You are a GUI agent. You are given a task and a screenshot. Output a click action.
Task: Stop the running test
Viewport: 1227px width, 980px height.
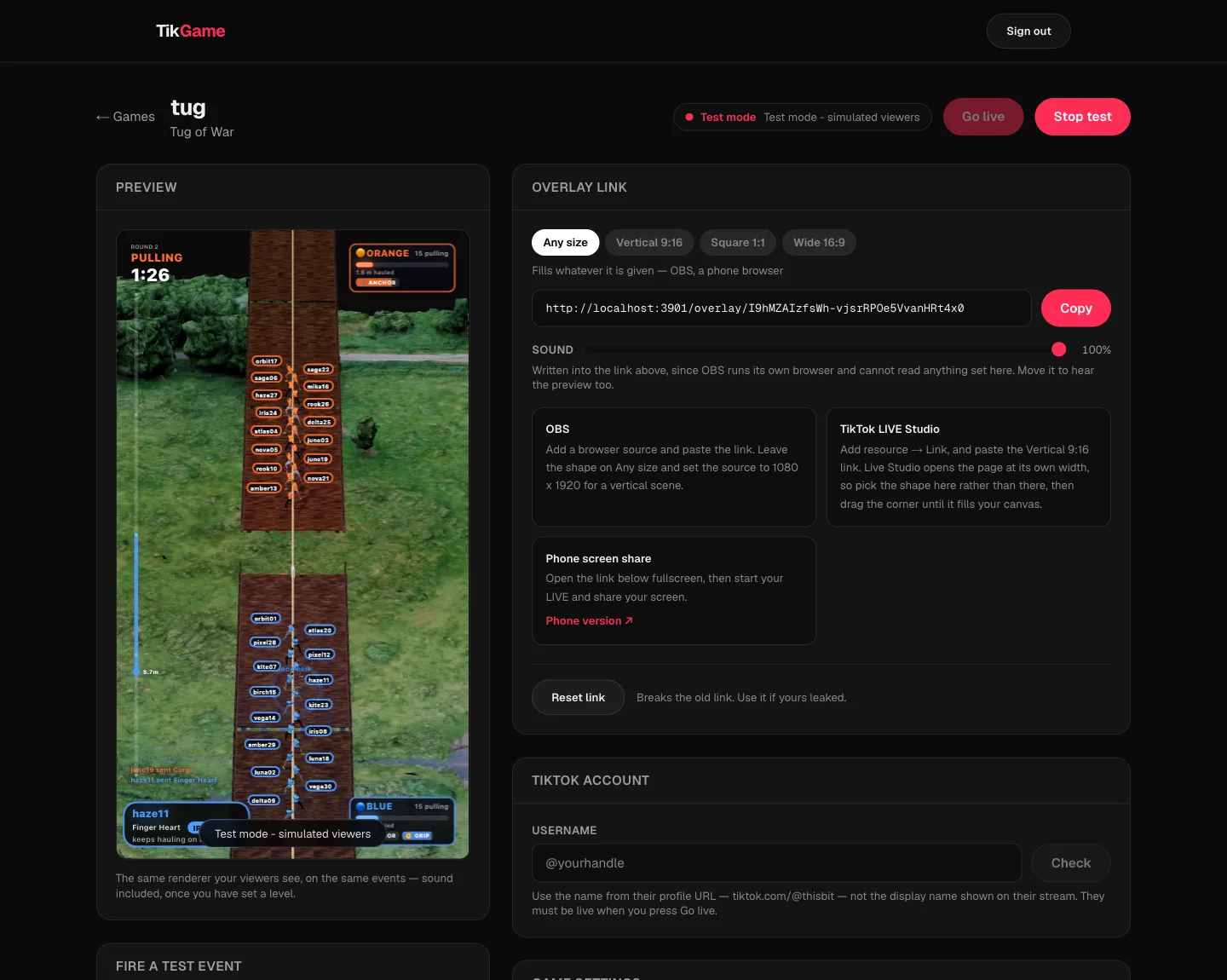[1082, 117]
